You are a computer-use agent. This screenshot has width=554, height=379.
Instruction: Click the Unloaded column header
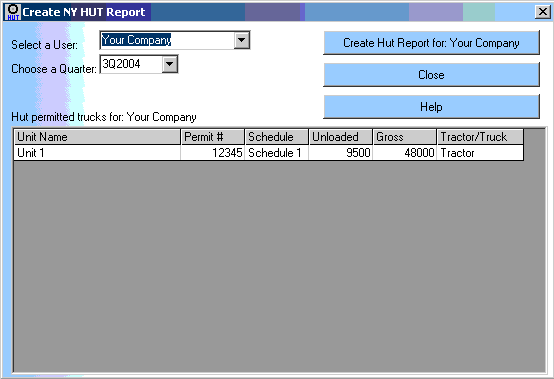tap(341, 137)
